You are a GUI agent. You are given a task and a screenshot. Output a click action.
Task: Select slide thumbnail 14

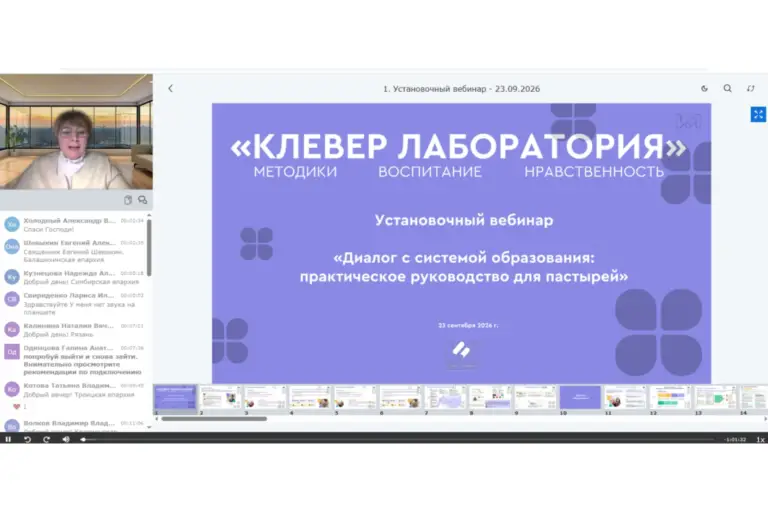click(754, 397)
